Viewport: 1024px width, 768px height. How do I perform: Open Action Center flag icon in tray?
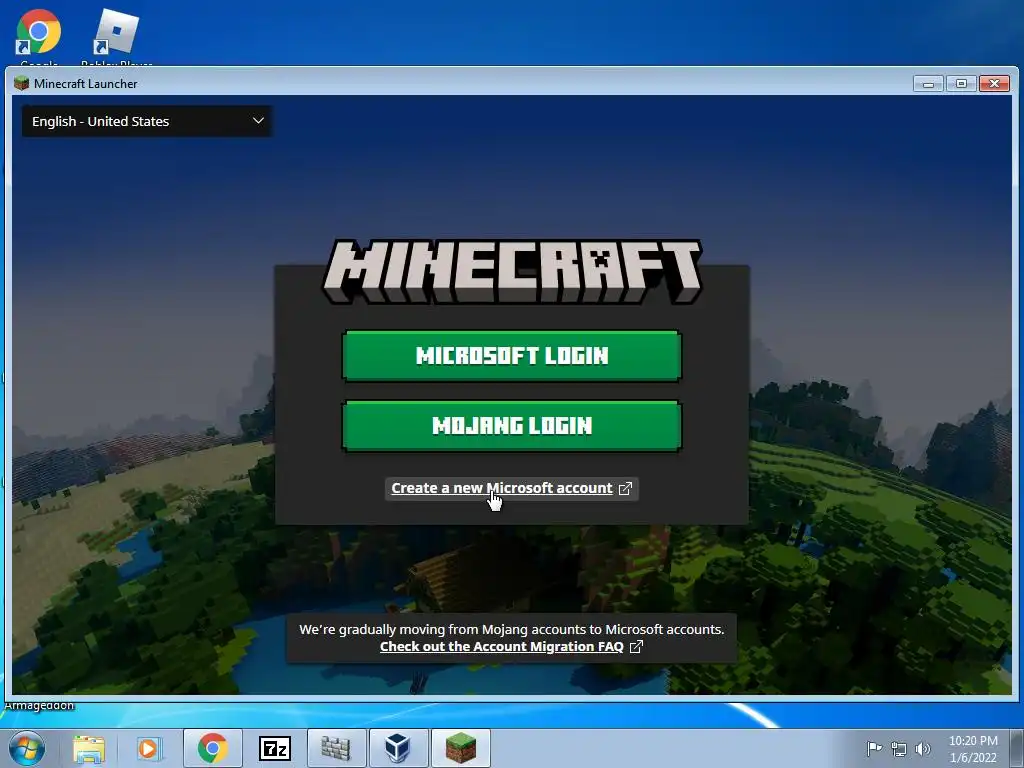tap(874, 748)
